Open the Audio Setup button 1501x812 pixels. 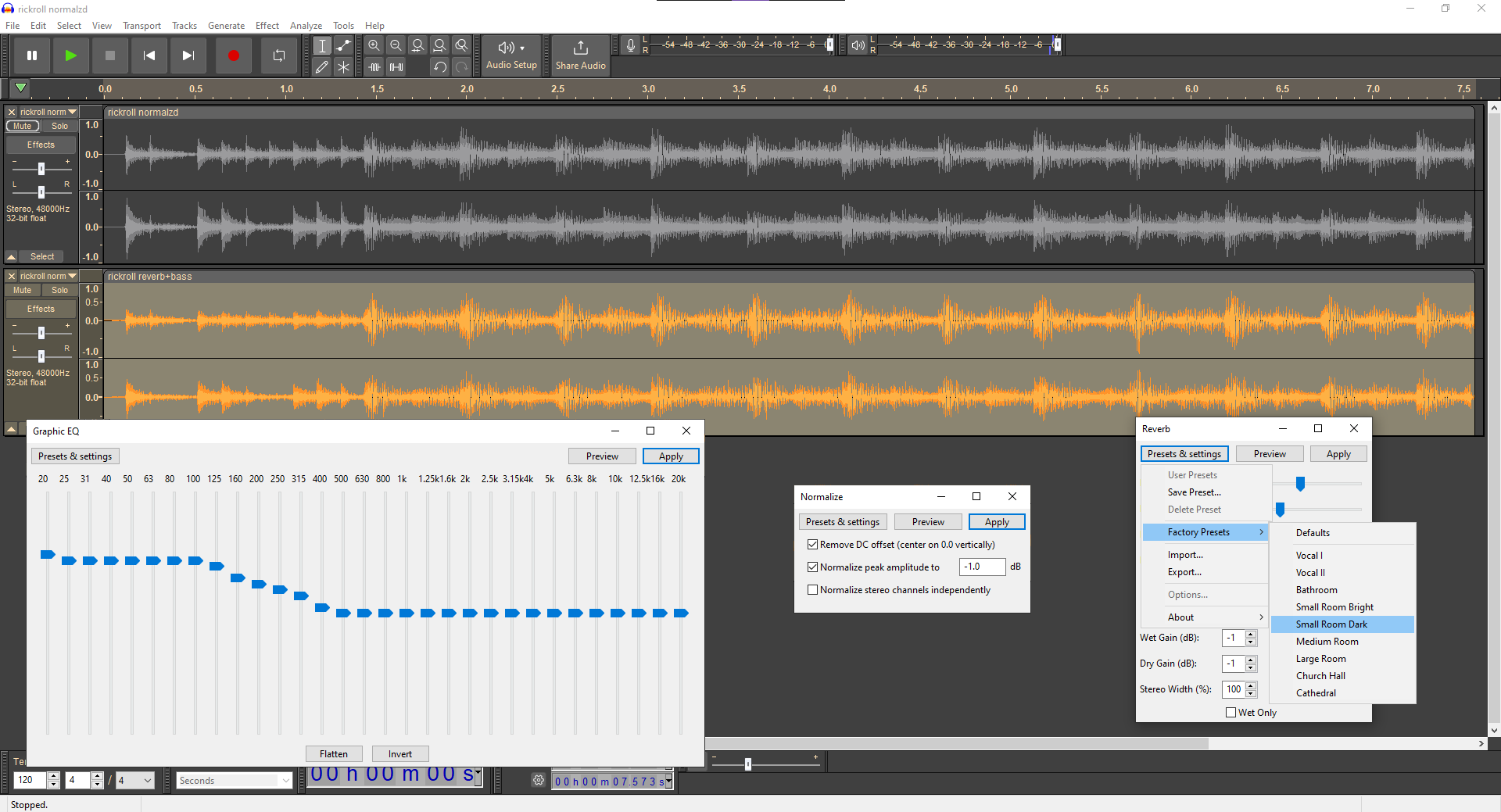click(511, 55)
